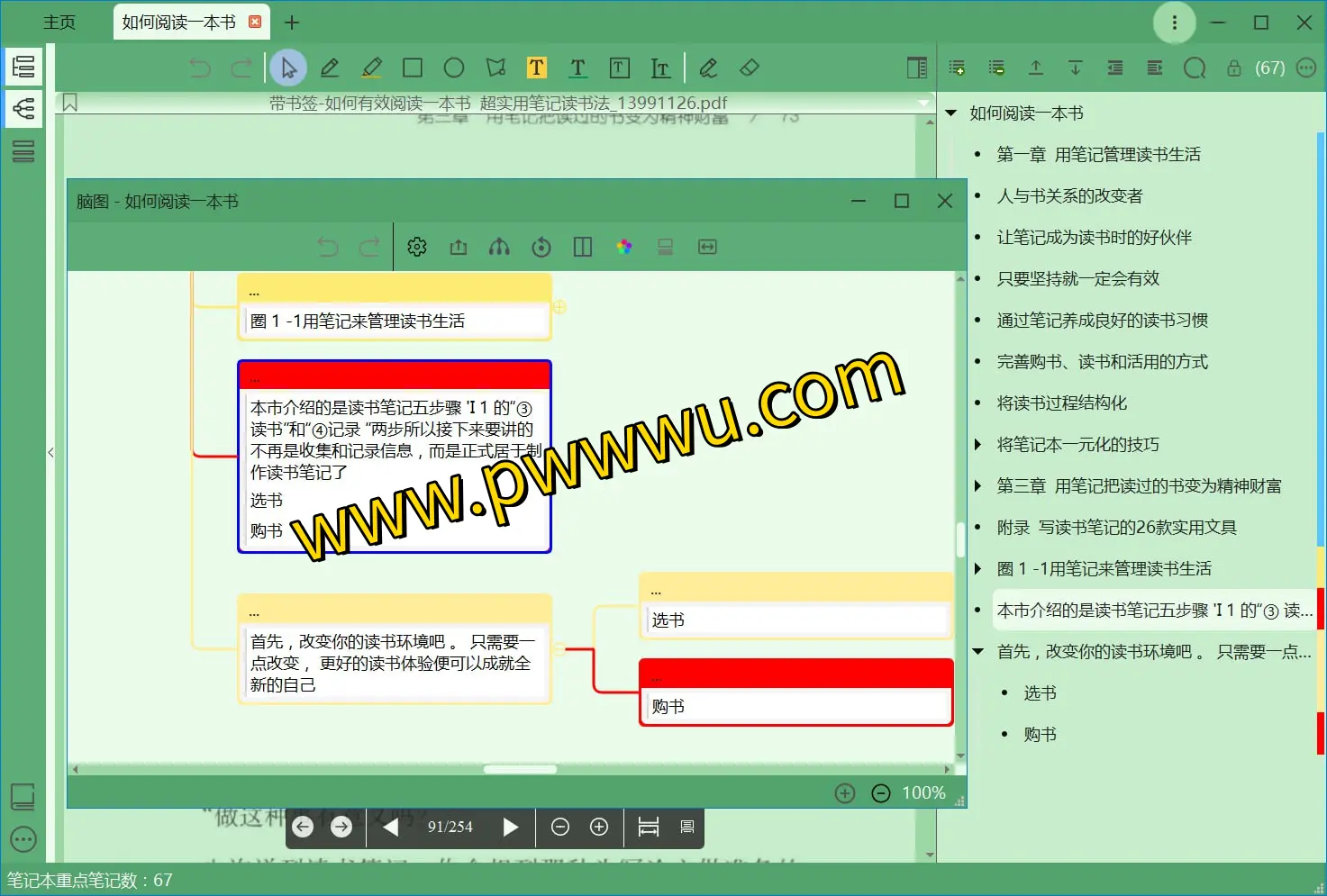Collapse 首先，改变你的读书环境吧 outline item
Image resolution: width=1327 pixels, height=896 pixels.
click(978, 651)
